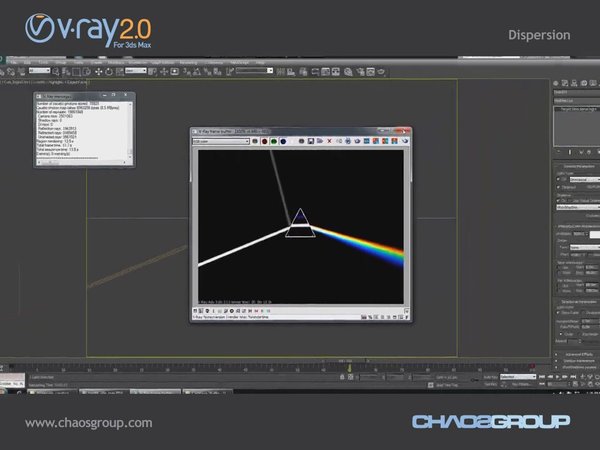Screen dimensions: 600x450
Task: Select the Select and Scale tool
Action: (x=120, y=72)
